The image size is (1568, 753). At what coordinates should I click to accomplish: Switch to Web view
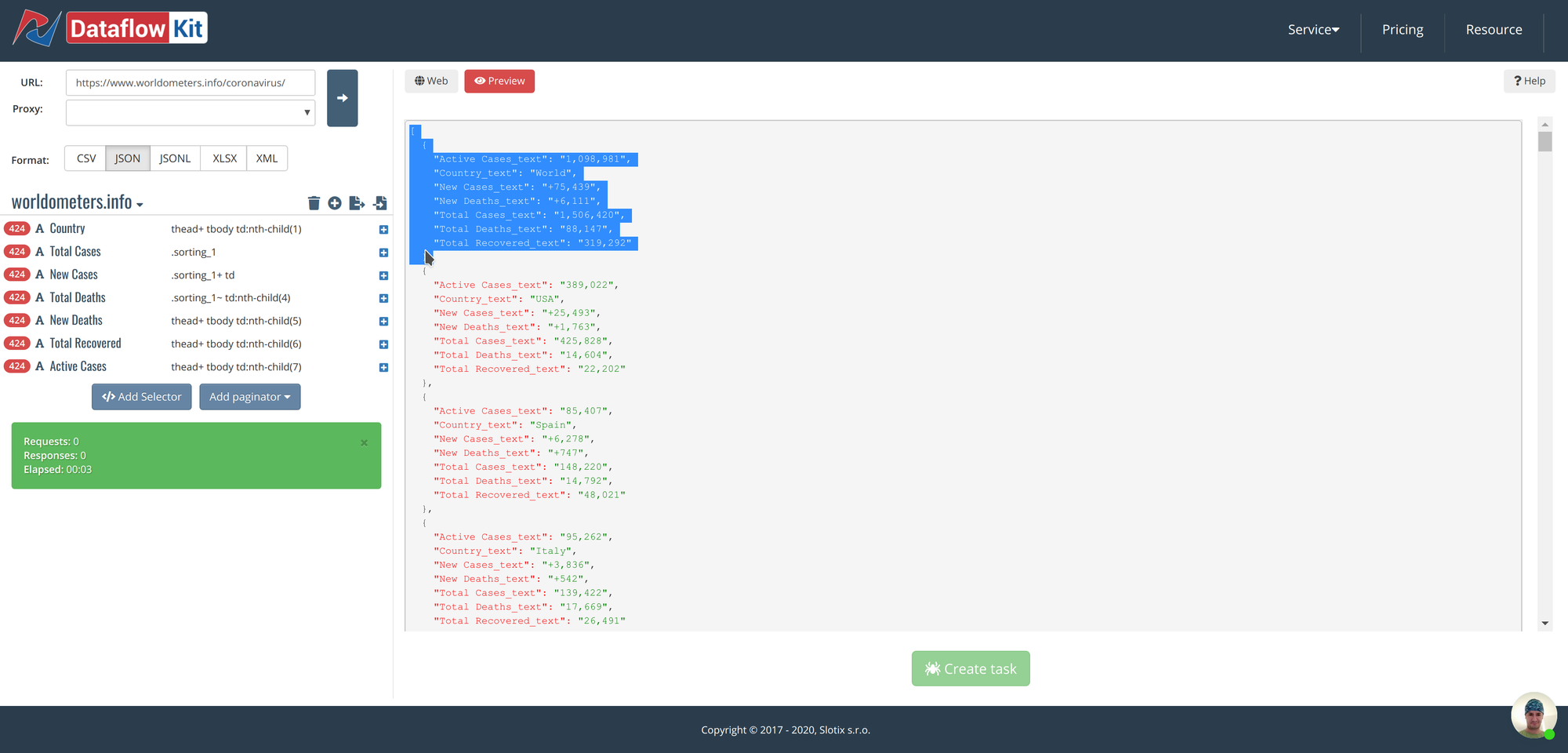click(431, 81)
